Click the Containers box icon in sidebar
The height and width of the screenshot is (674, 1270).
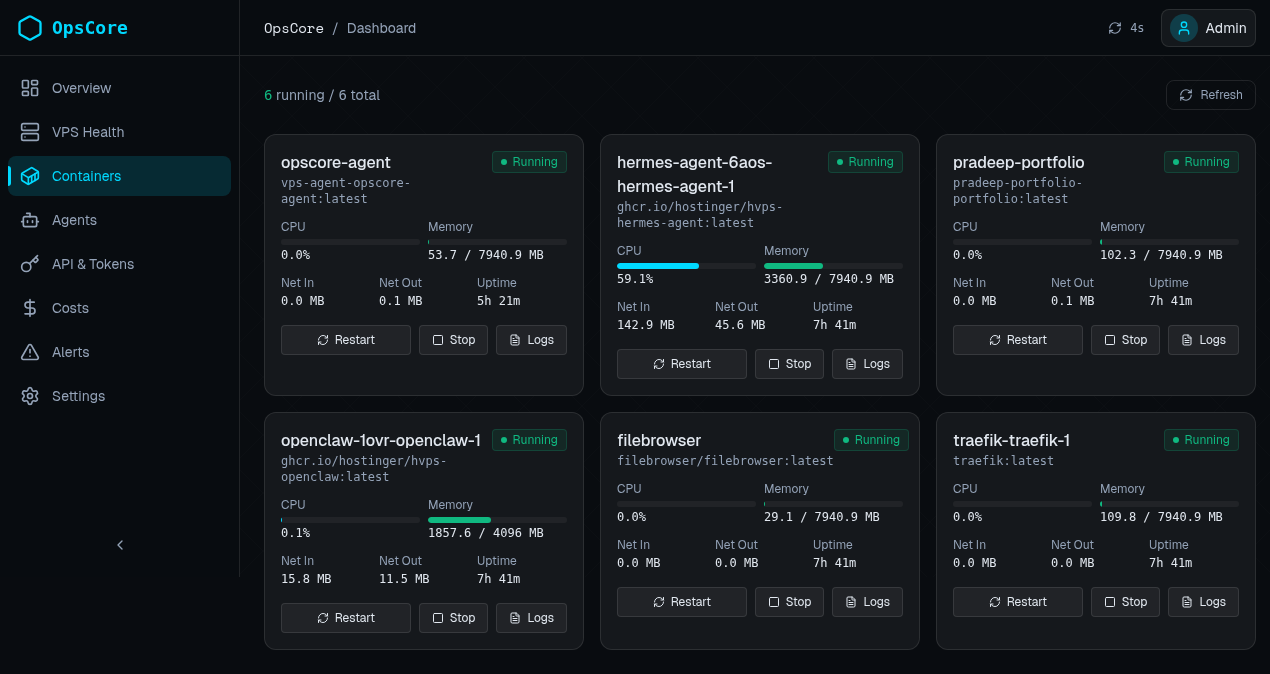tap(30, 176)
